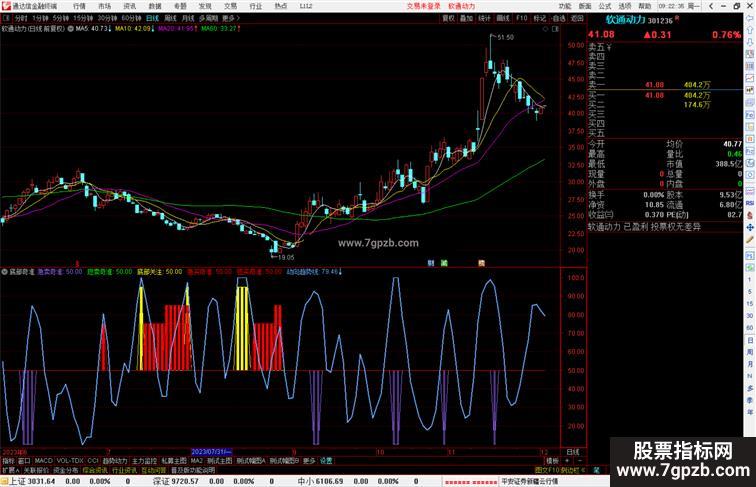Viewport: 756px width, 487px height.
Task: Select the 月线 (monthly) period tab
Action: tap(188, 18)
